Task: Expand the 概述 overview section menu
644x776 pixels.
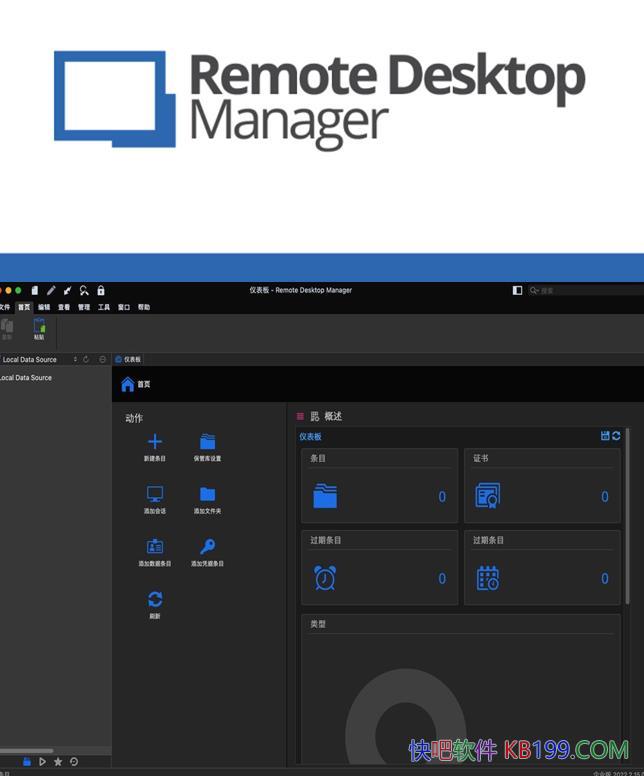Action: (300, 416)
